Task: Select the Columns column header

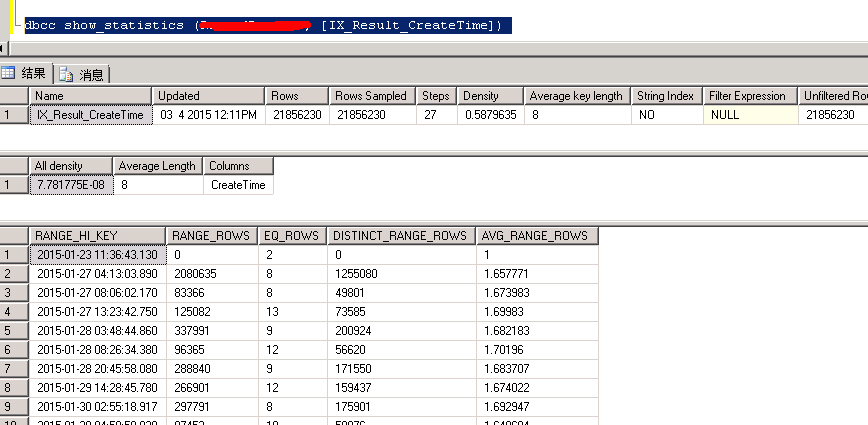Action: [238, 166]
